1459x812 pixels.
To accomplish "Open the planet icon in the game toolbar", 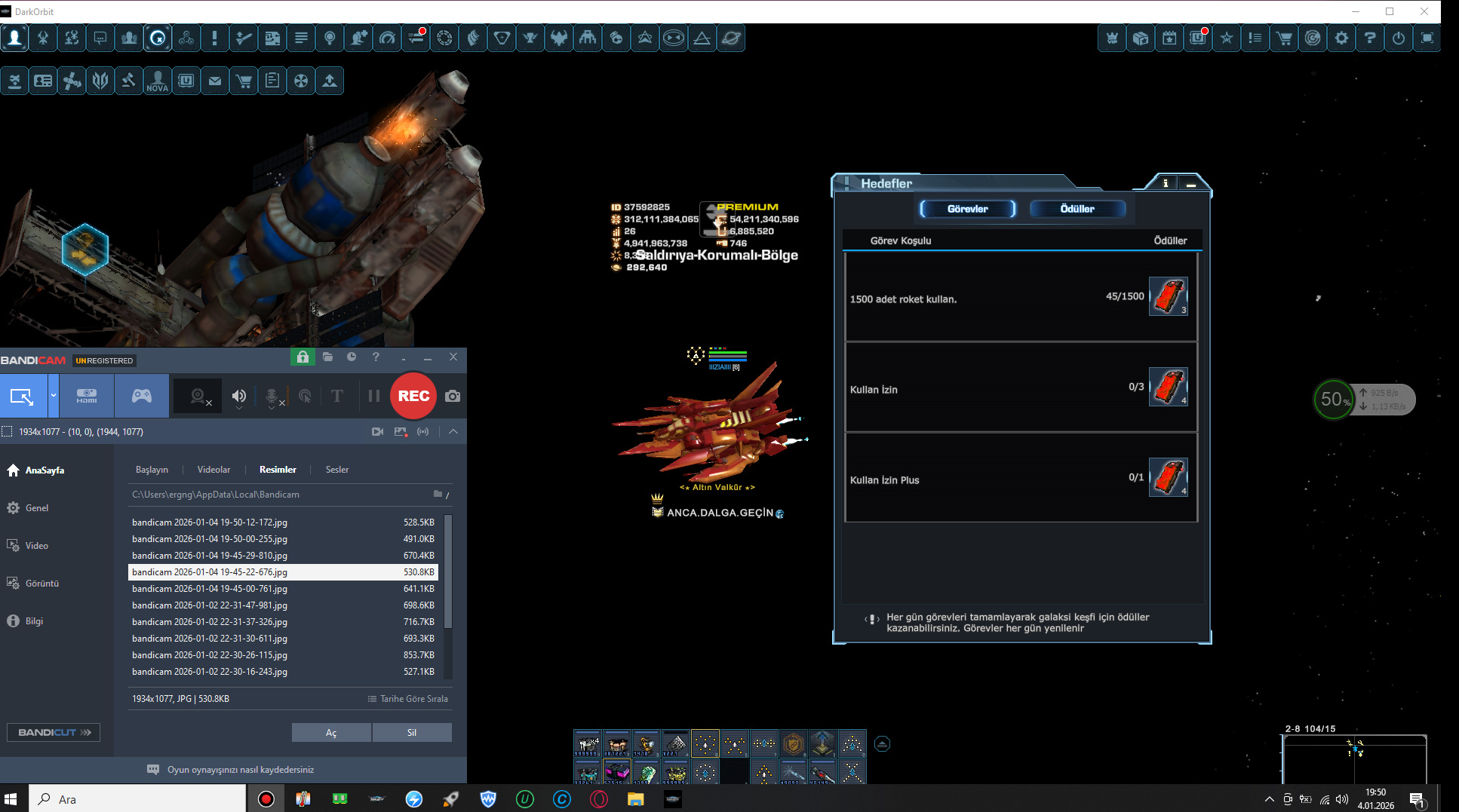I will [x=731, y=38].
